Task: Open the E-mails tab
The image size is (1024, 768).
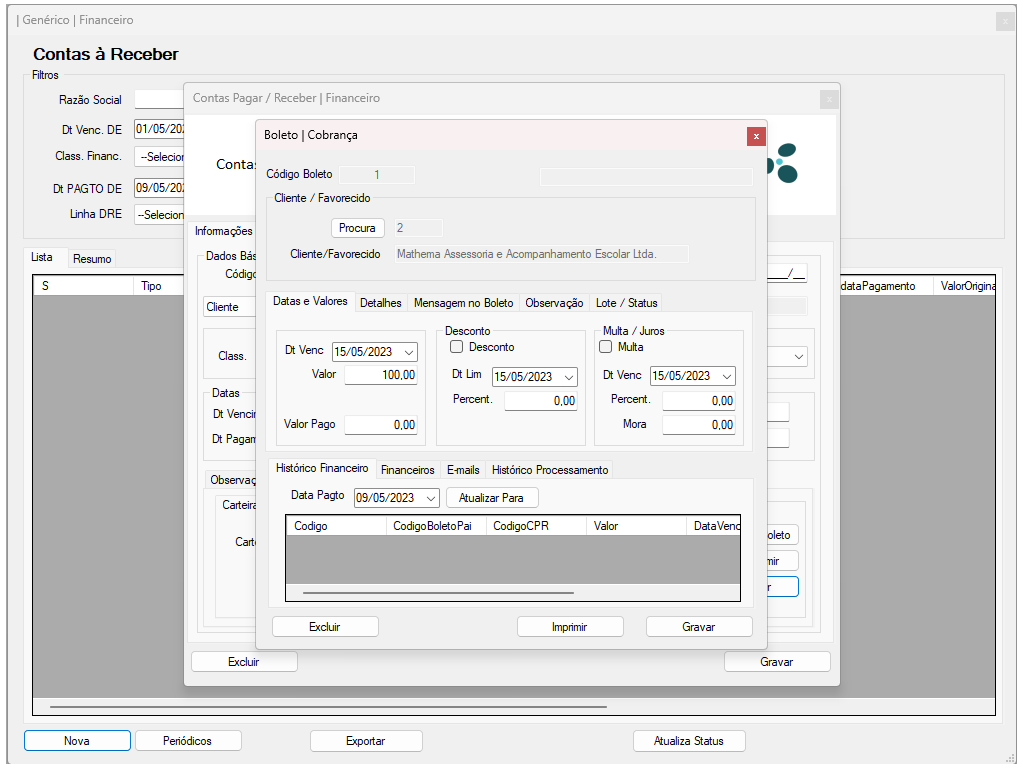Action: pyautogui.click(x=463, y=470)
